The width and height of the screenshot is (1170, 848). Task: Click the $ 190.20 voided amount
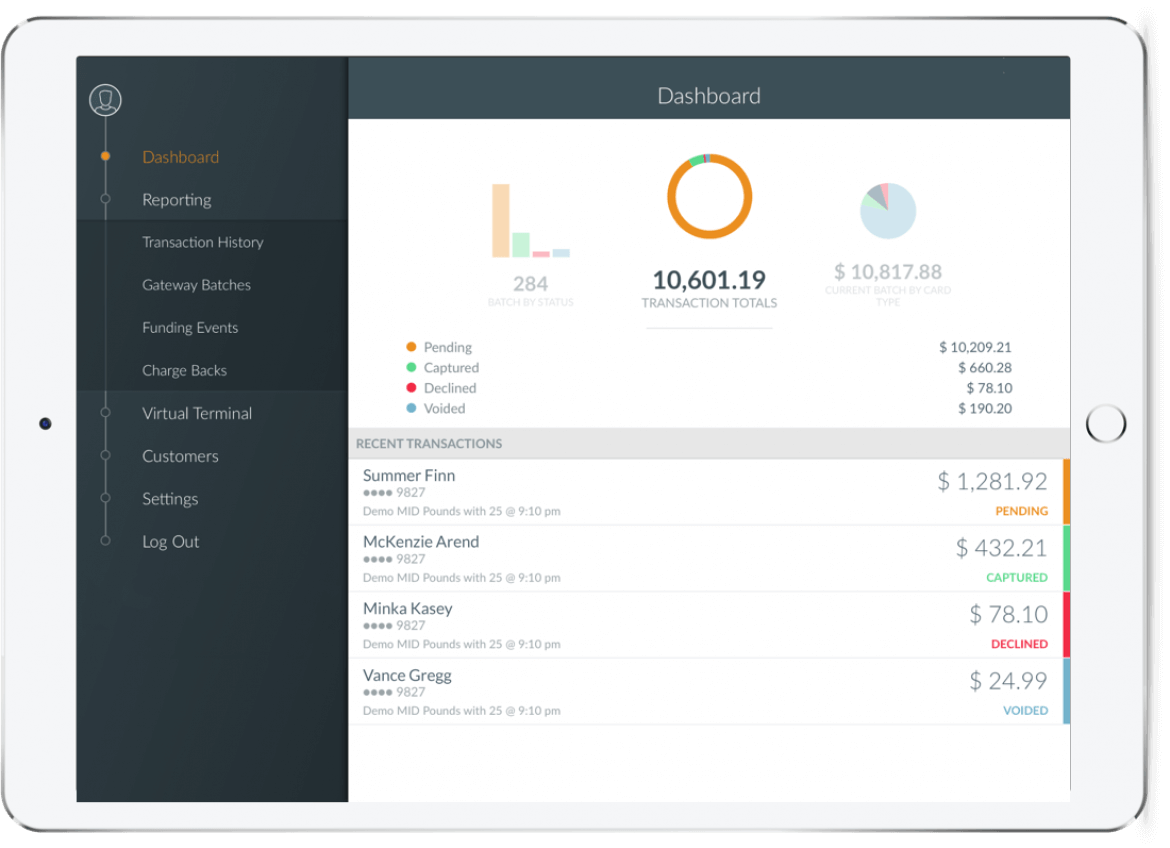[985, 408]
